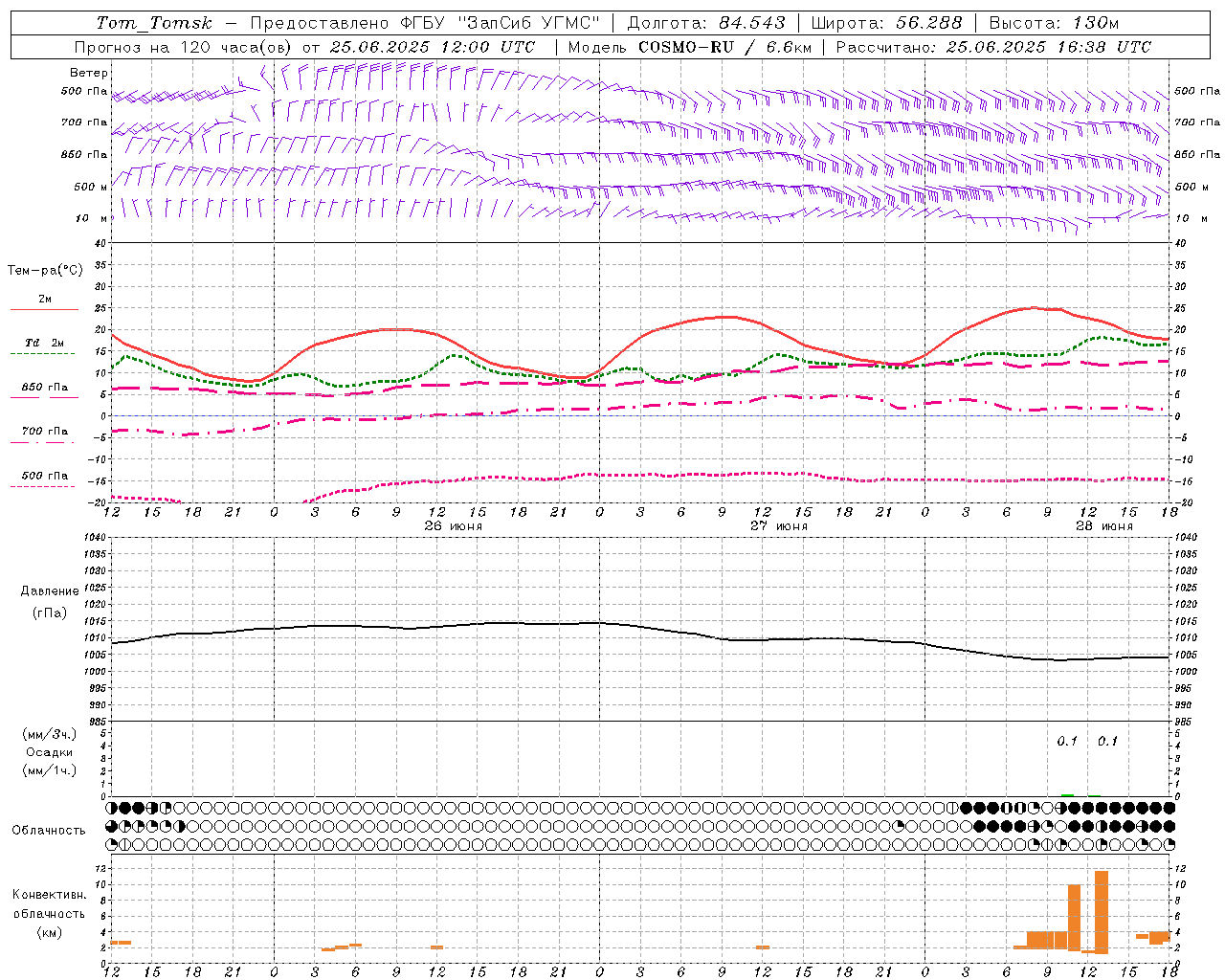
Task: Click the 'Давление' pressure panel label
Action: [50, 591]
